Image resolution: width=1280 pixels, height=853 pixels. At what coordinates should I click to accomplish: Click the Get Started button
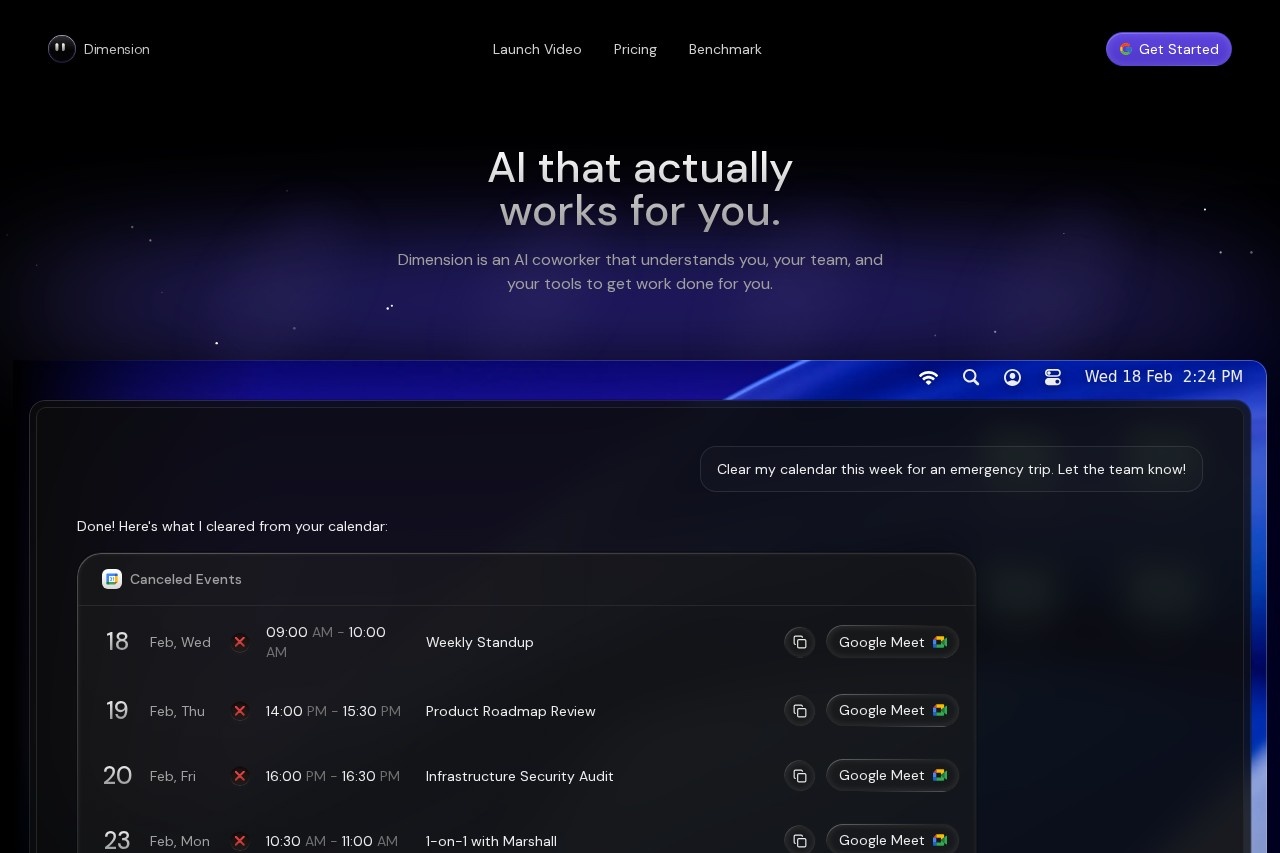[1168, 49]
